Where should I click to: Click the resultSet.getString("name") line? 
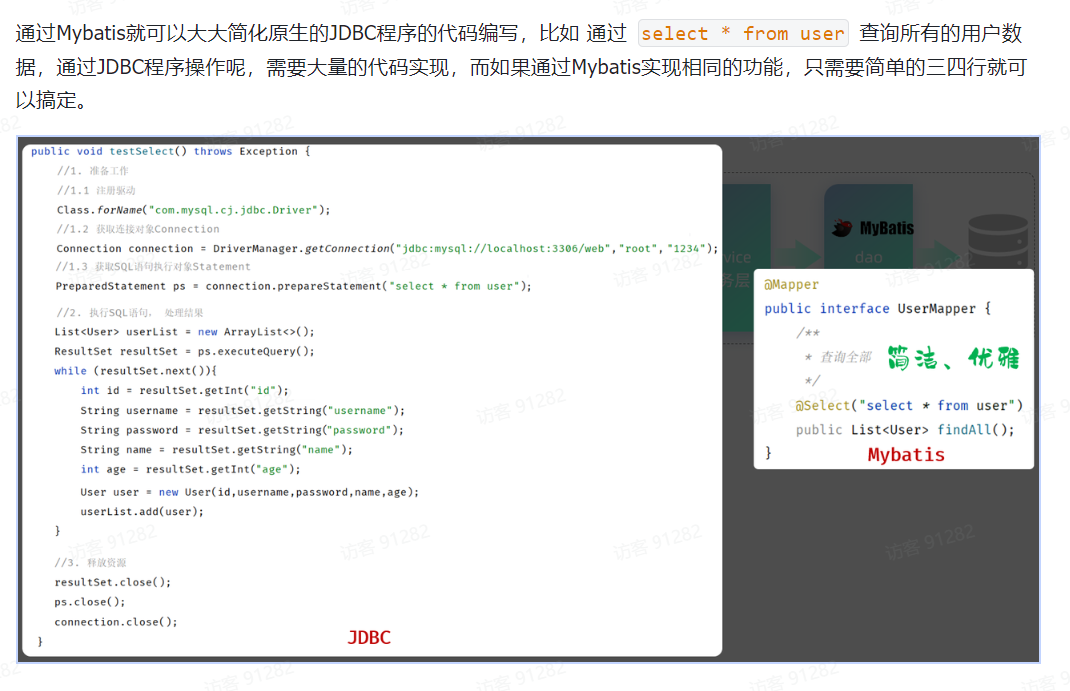point(216,450)
